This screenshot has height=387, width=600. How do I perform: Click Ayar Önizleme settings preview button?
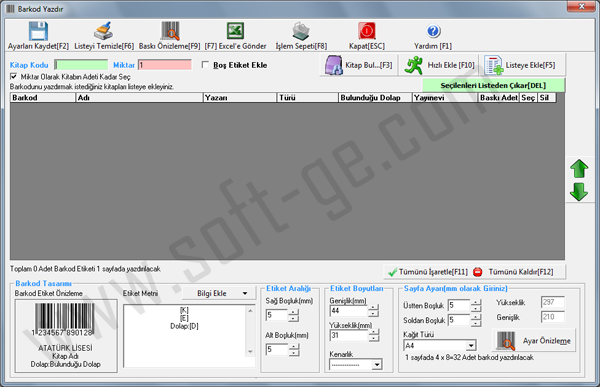point(534,340)
